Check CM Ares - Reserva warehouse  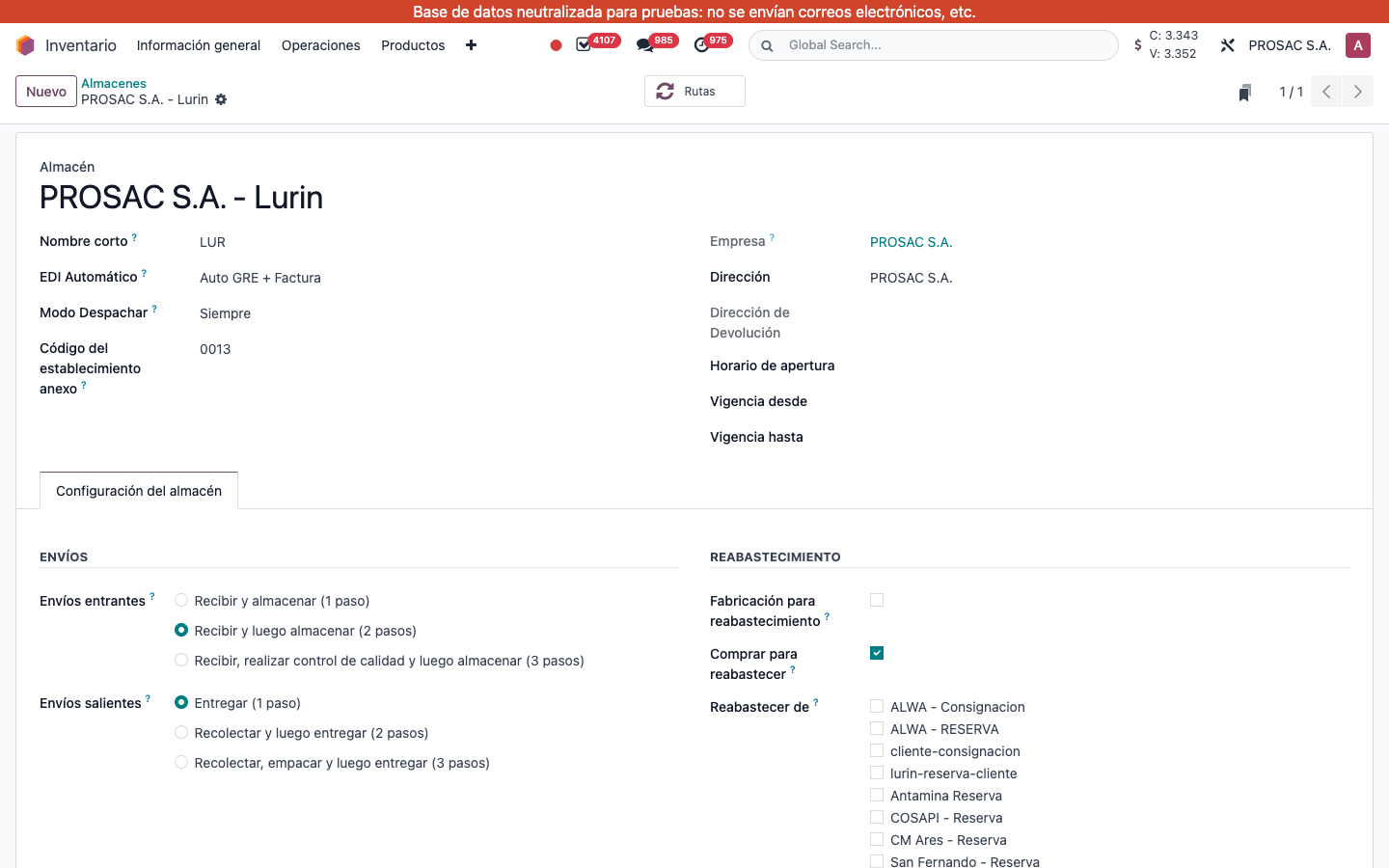pyautogui.click(x=877, y=839)
